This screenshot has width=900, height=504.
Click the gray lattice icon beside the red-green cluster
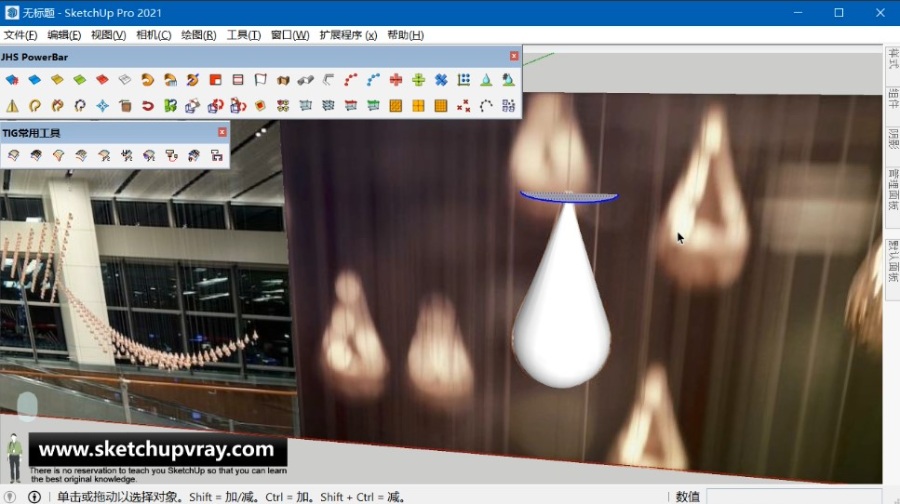pos(305,106)
